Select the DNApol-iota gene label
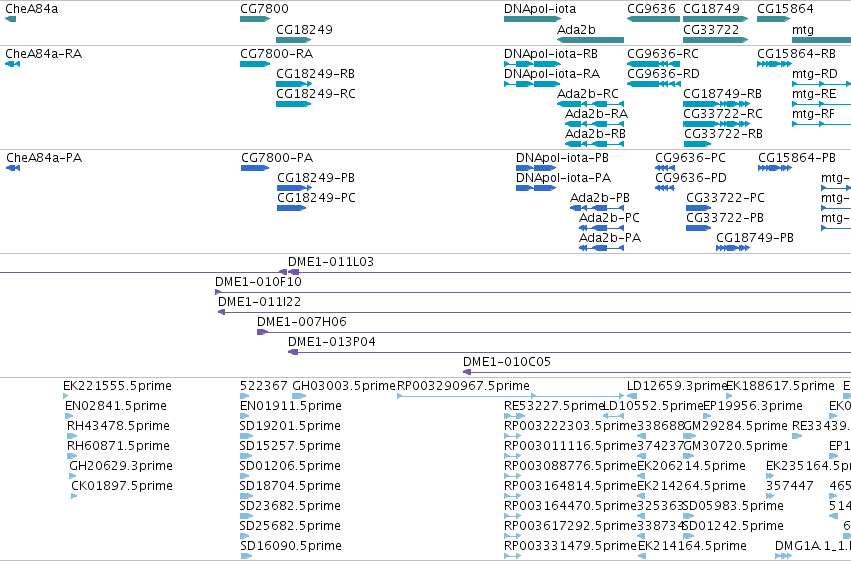This screenshot has height=561, width=851. coord(540,9)
